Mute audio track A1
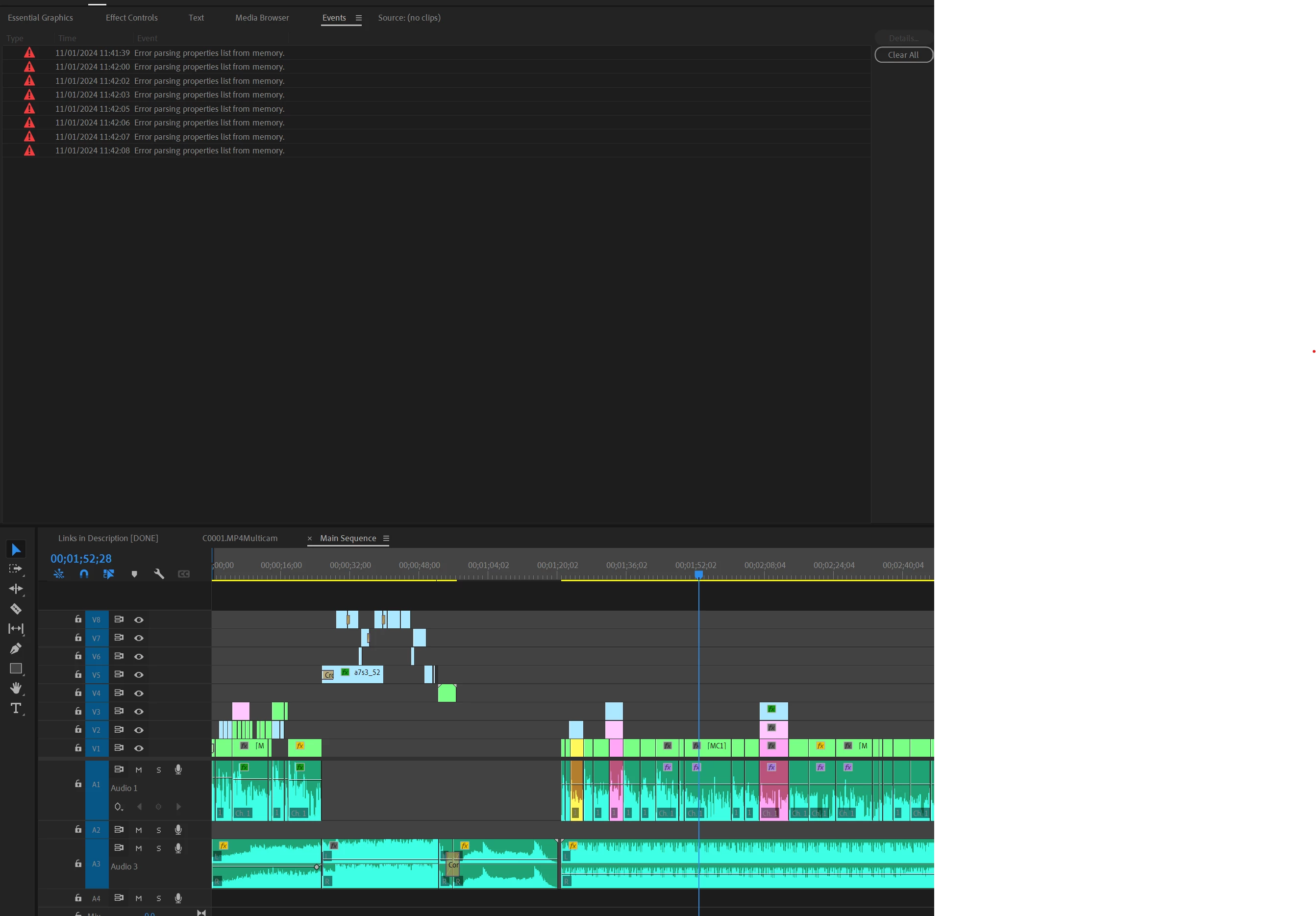 (x=139, y=770)
